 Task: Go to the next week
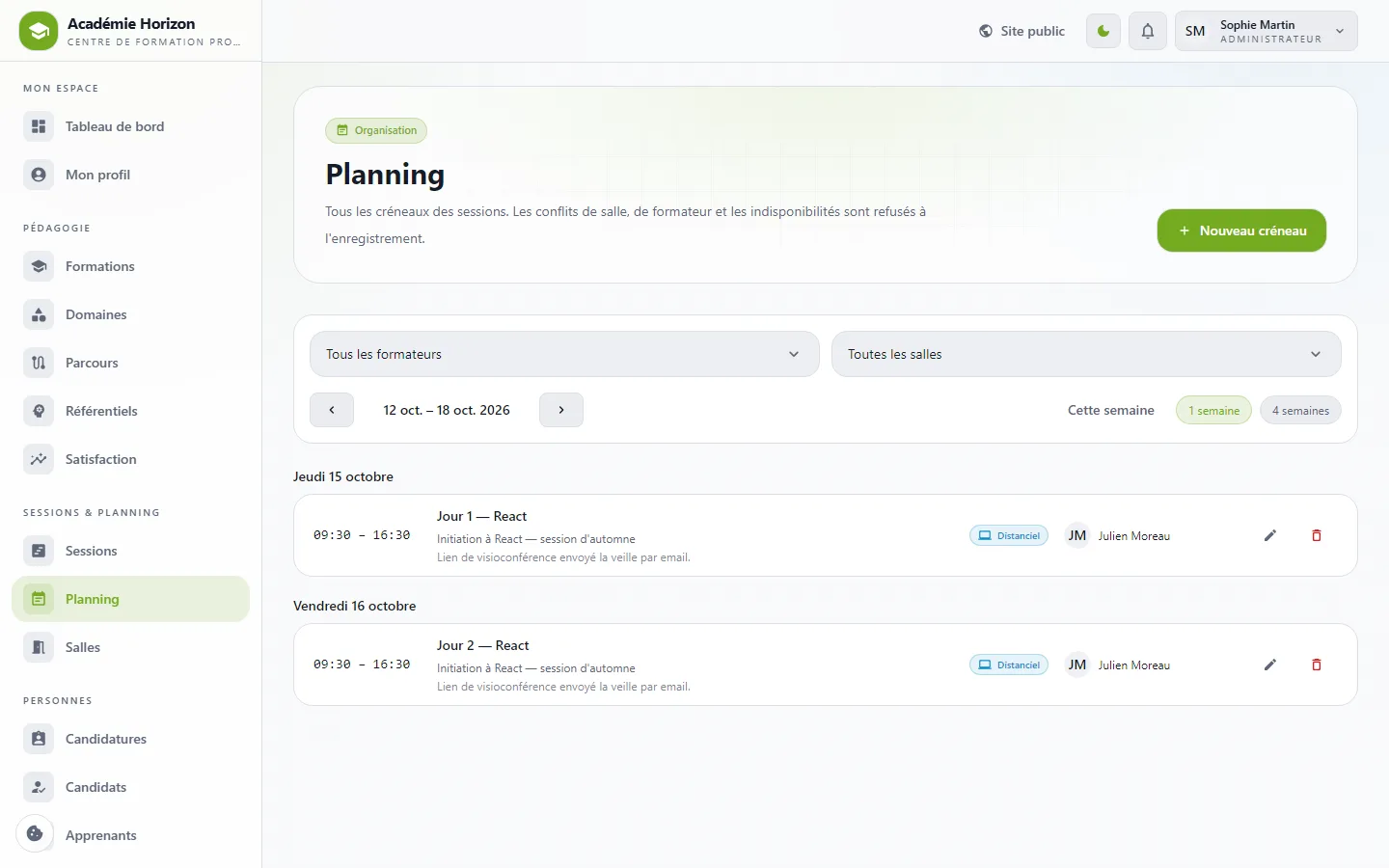coord(561,410)
